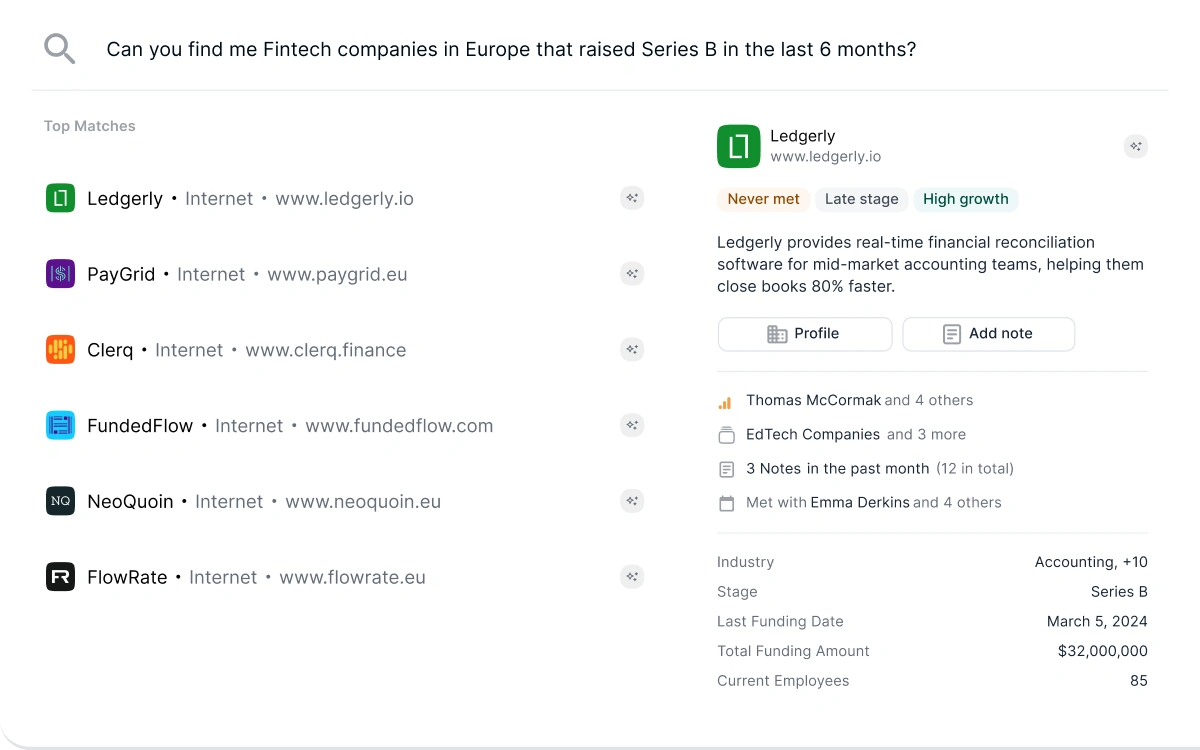Open the PayGrid company logo icon
The image size is (1200, 750).
click(x=61, y=274)
